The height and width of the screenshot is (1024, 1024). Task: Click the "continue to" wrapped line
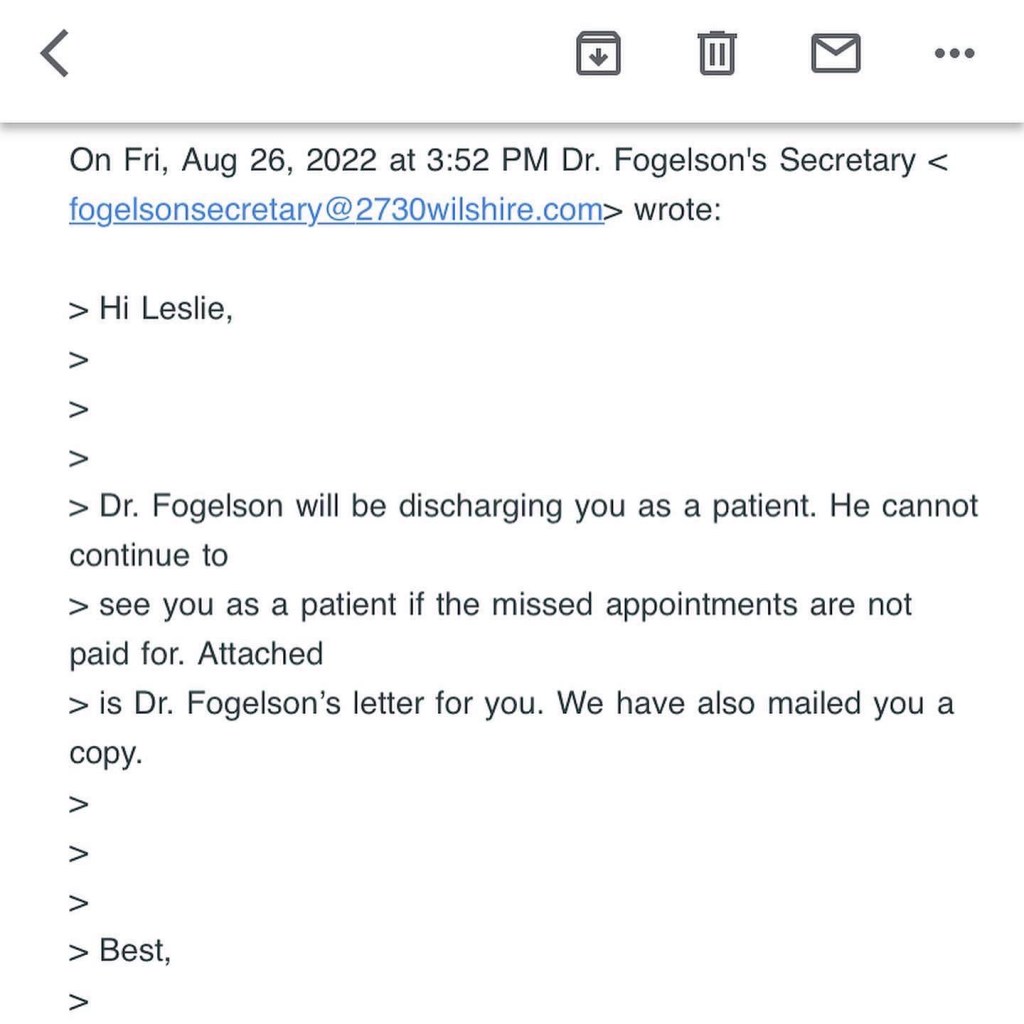coord(148,555)
